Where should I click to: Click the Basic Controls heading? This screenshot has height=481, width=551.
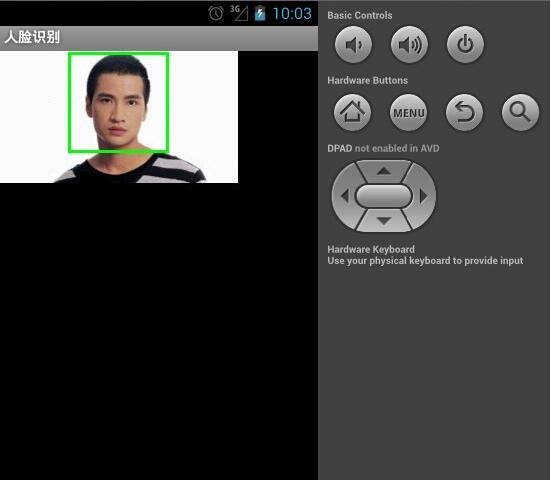point(360,15)
